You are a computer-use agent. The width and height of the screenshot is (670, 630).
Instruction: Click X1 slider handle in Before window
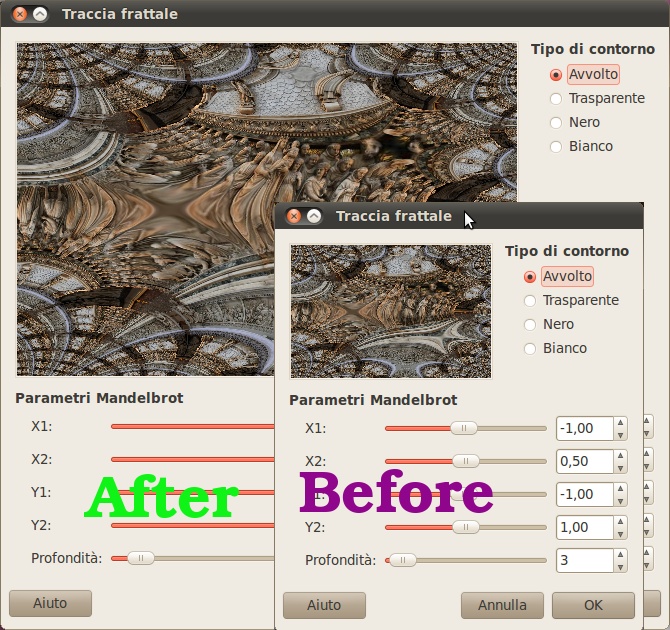point(464,428)
